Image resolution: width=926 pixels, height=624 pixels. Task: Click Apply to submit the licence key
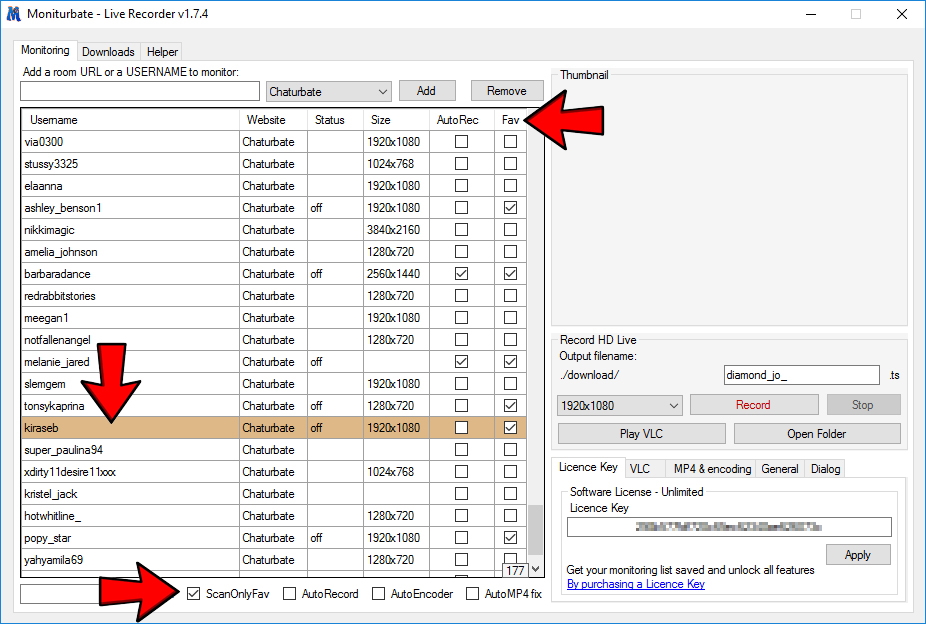click(857, 555)
